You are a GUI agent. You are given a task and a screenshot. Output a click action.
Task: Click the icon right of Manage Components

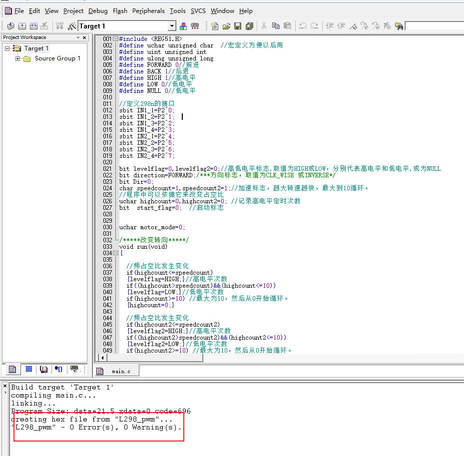click(195, 26)
